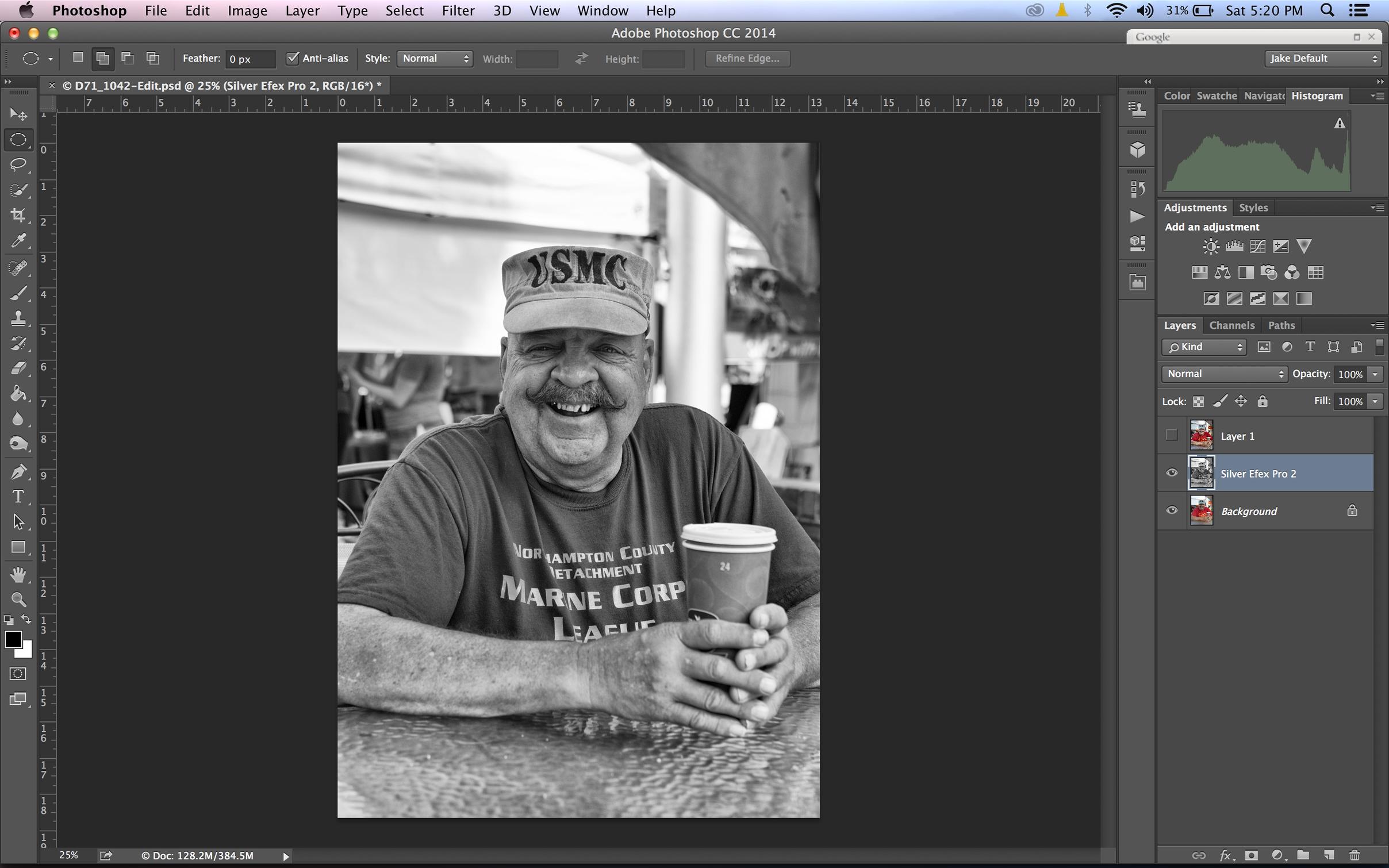Hide the Silver Efex Pro 2 layer
The width and height of the screenshot is (1389, 868).
(x=1171, y=473)
